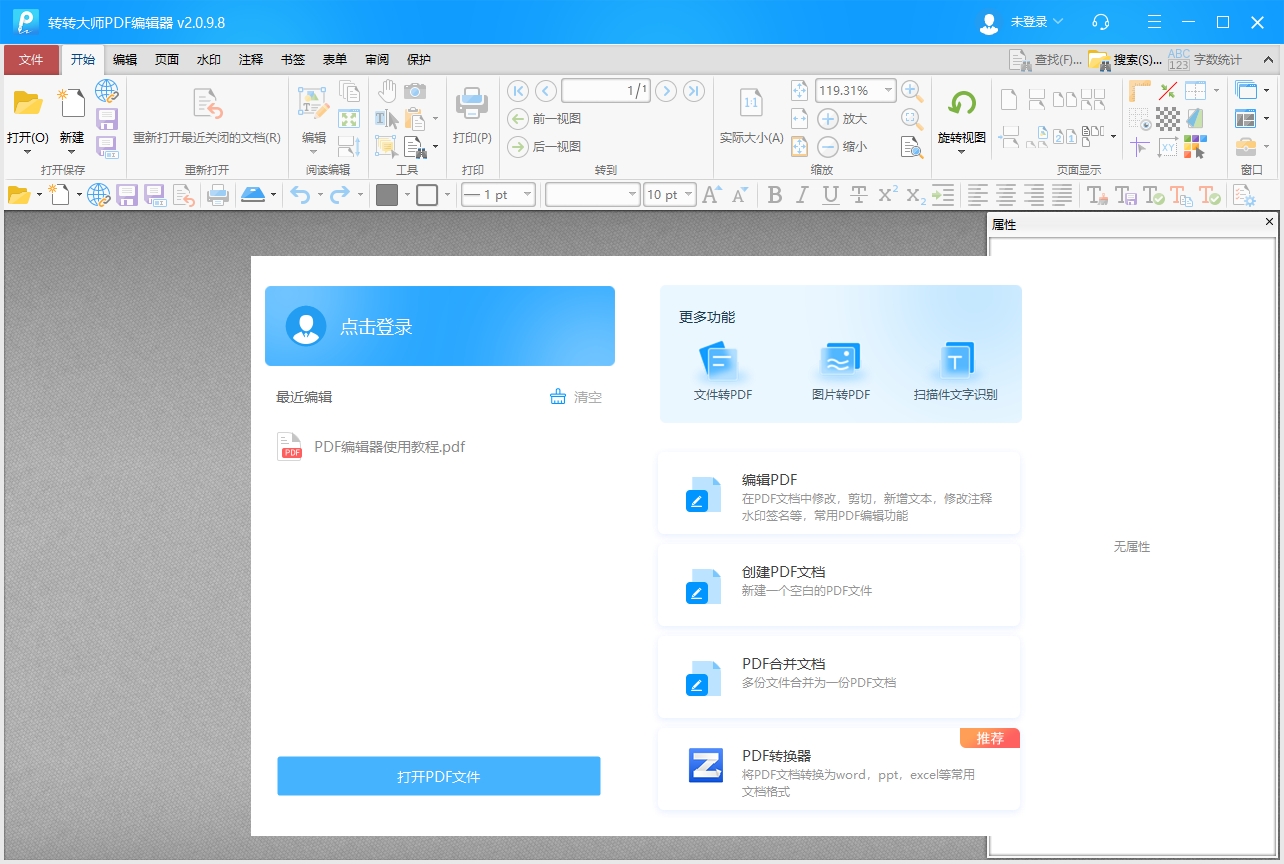The image size is (1284, 864).
Task: Click the 打开PDF文件 button
Action: [438, 776]
